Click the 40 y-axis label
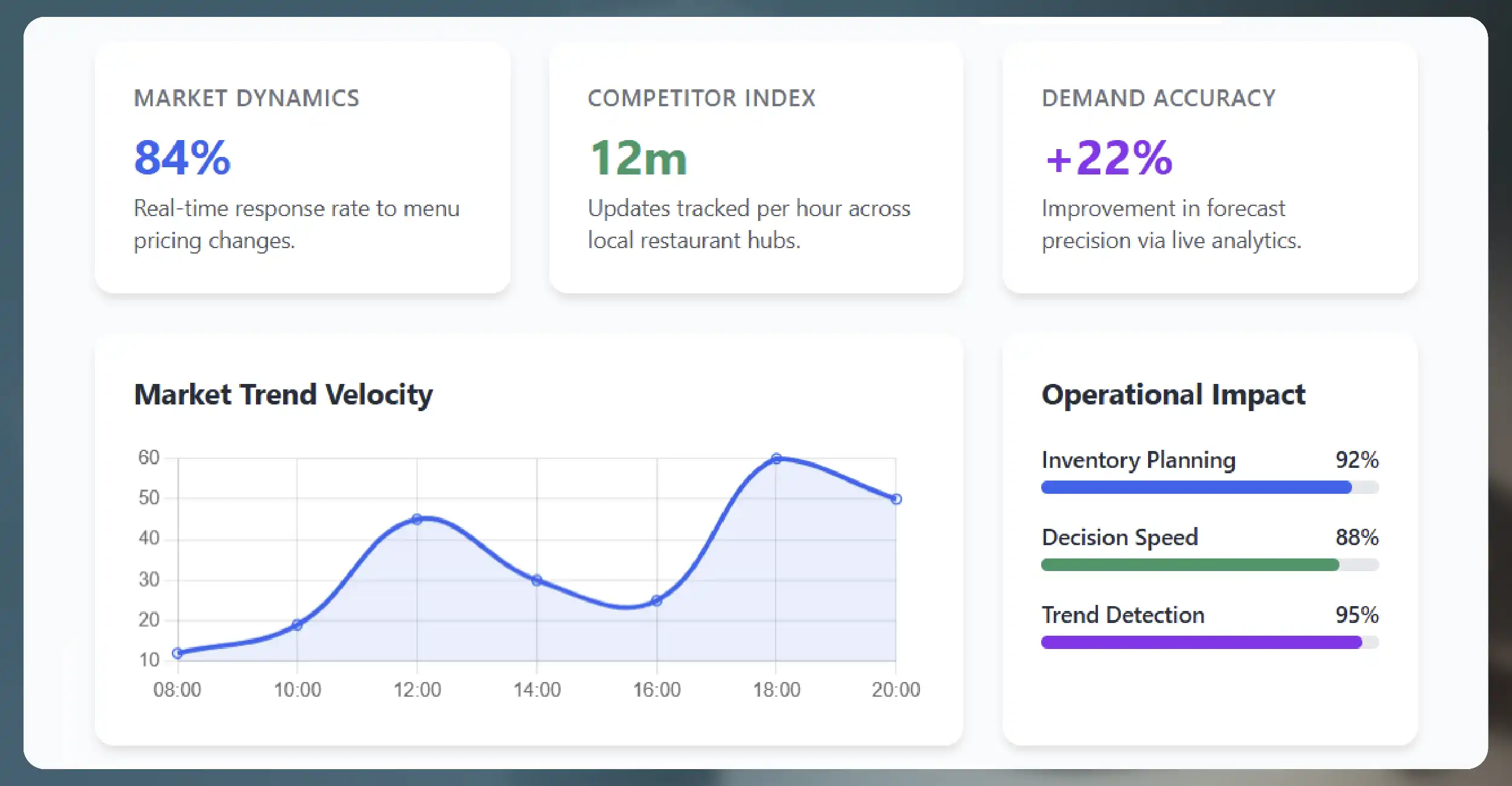The width and height of the screenshot is (1512, 786). pos(148,538)
